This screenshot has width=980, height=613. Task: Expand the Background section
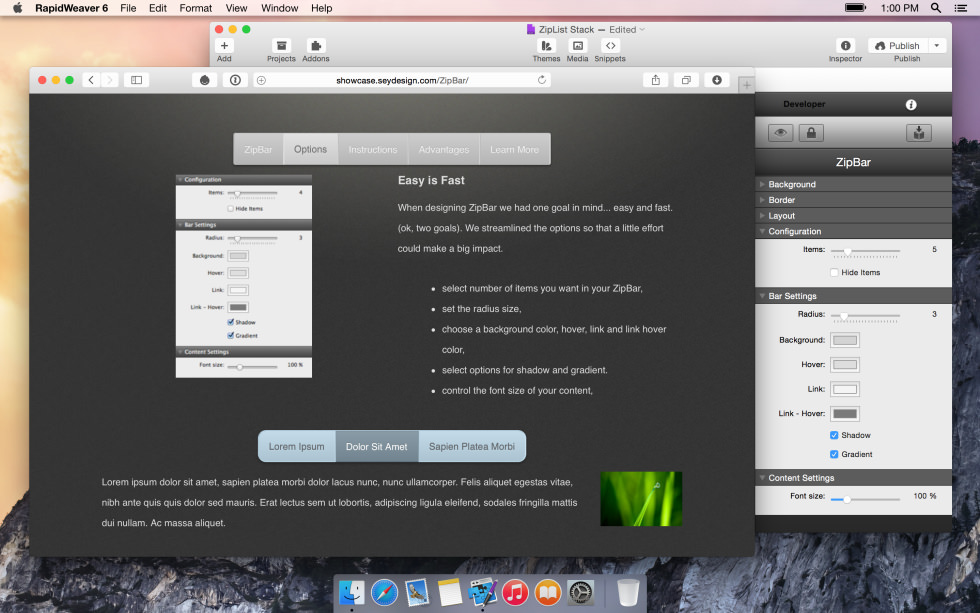[853, 184]
